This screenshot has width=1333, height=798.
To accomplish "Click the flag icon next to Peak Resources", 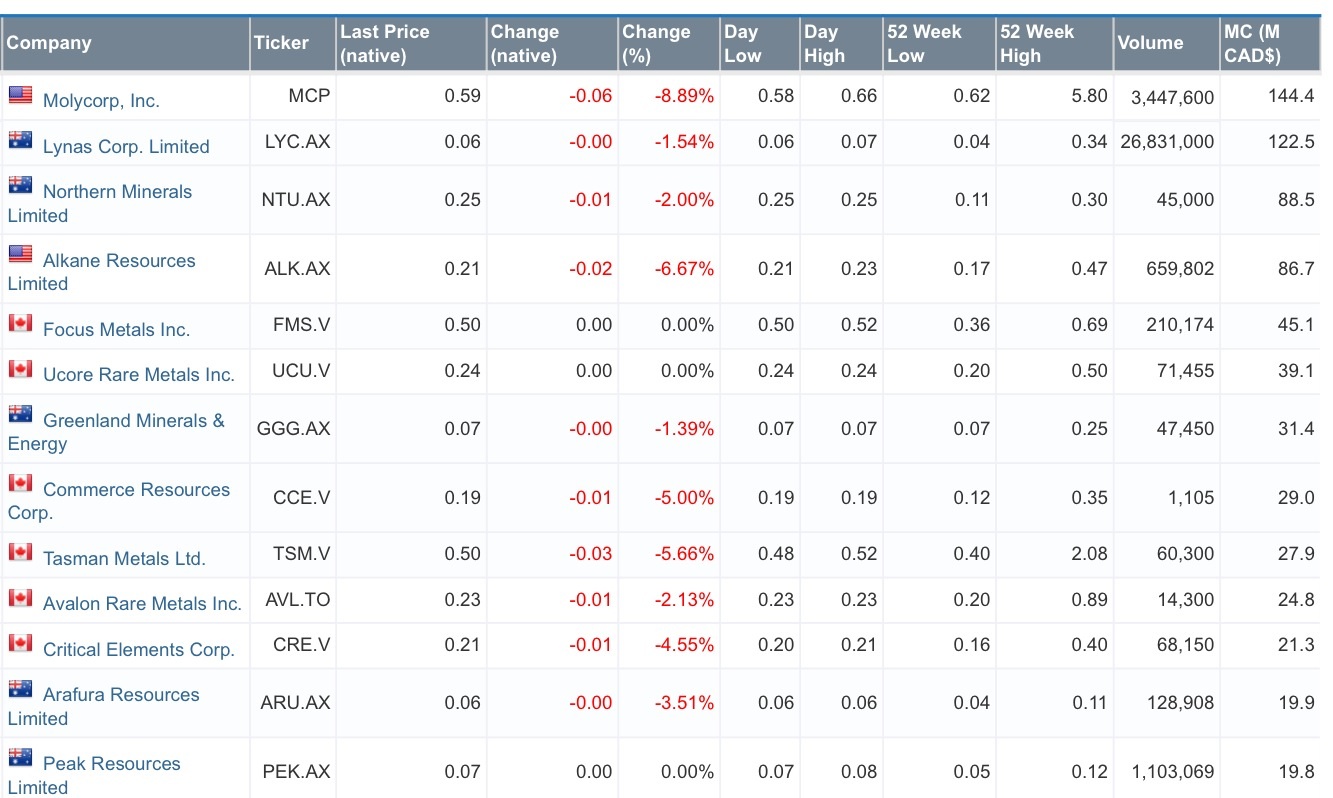I will tap(20, 757).
